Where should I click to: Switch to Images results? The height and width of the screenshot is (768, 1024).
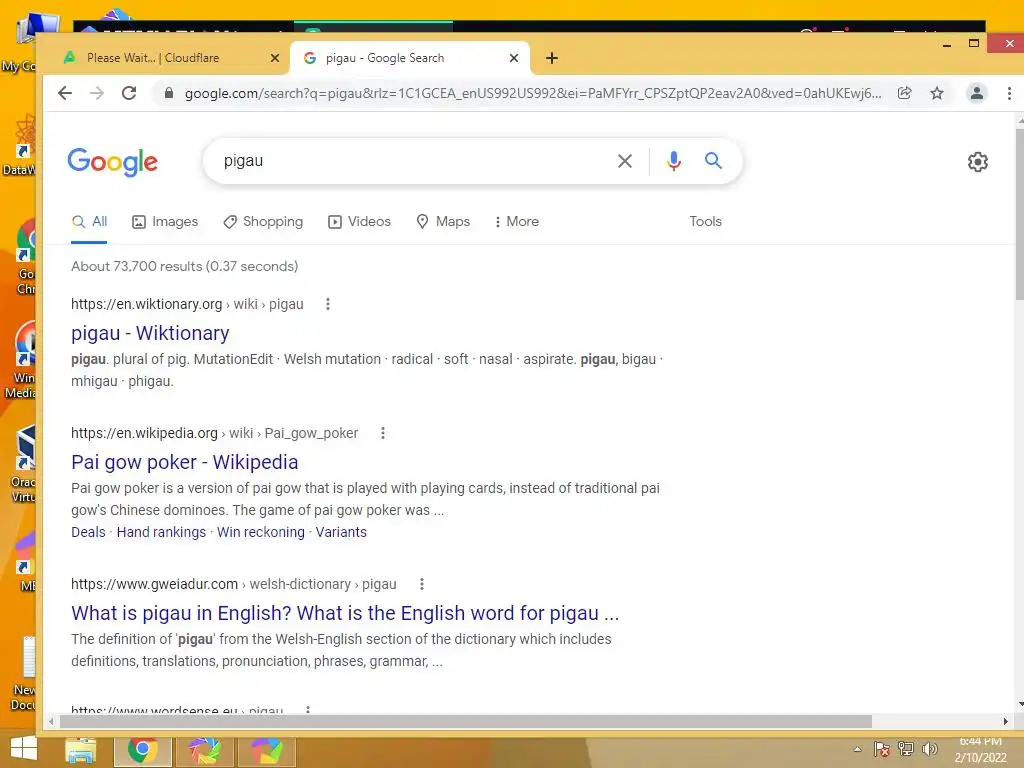(165, 221)
